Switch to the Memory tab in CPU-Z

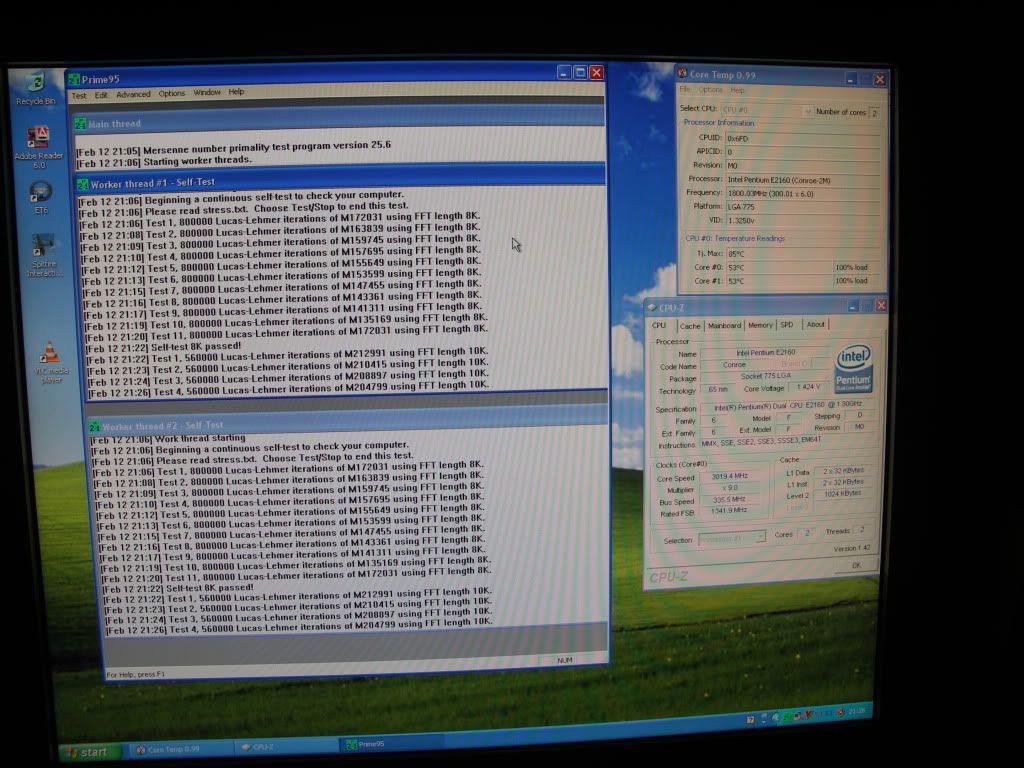(760, 325)
